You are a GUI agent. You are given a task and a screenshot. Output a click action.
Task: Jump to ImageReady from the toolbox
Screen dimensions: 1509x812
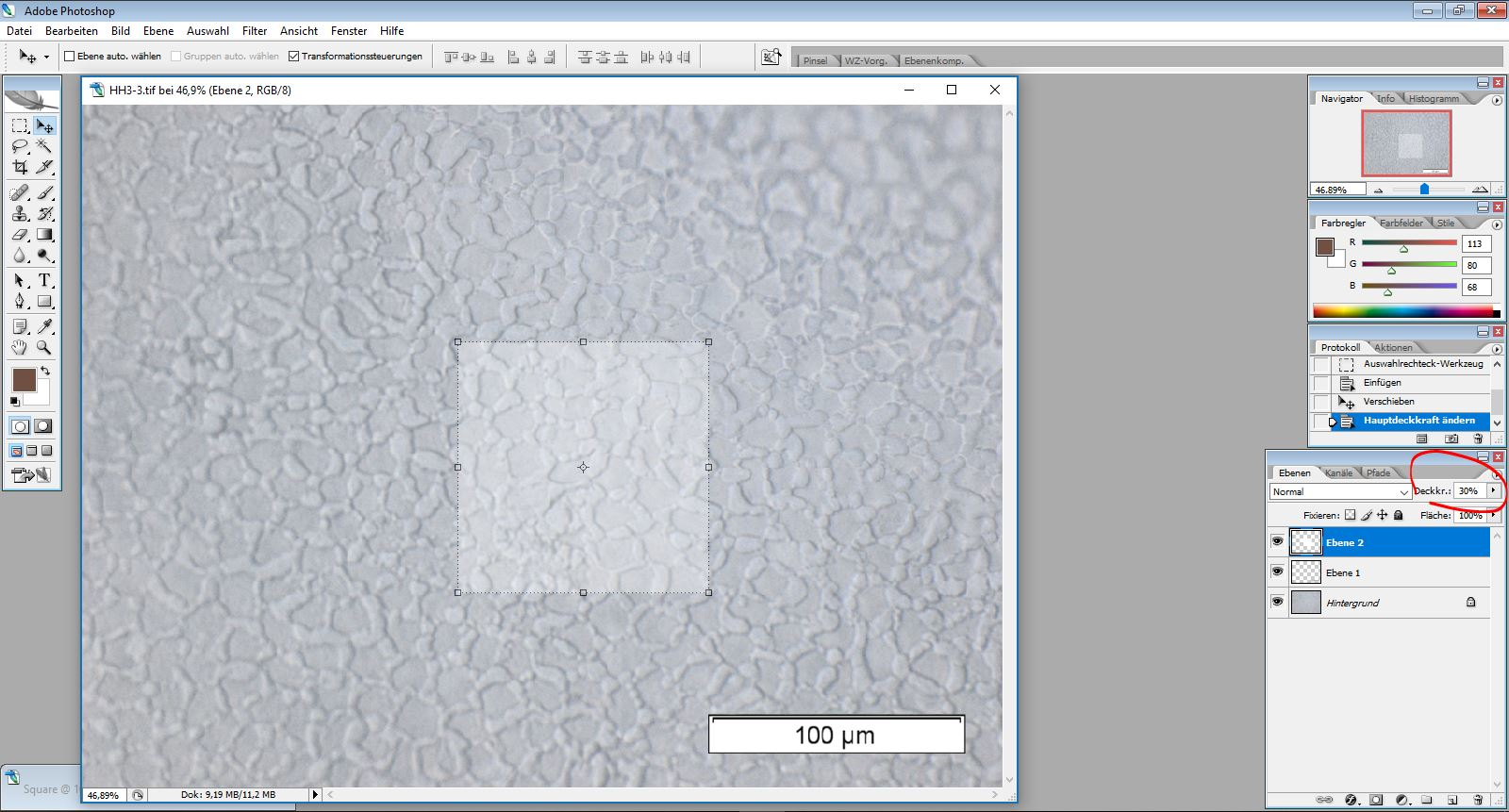tap(31, 474)
